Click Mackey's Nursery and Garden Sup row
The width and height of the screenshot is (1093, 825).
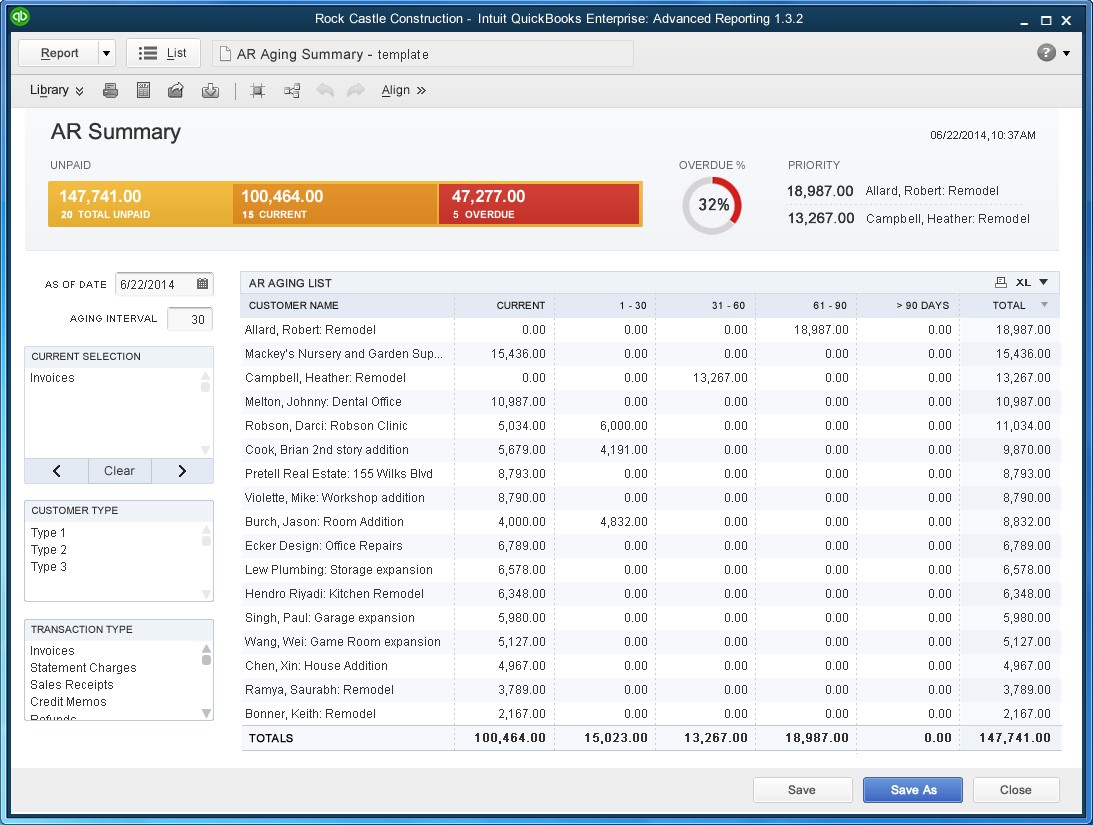650,354
